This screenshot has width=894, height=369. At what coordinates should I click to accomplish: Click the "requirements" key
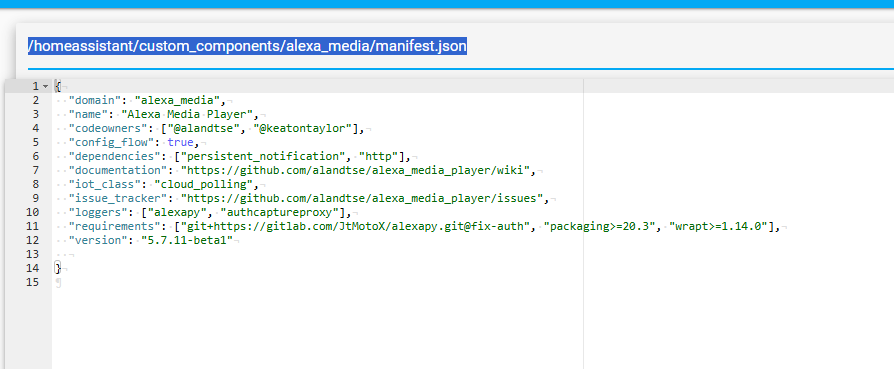click(x=115, y=226)
